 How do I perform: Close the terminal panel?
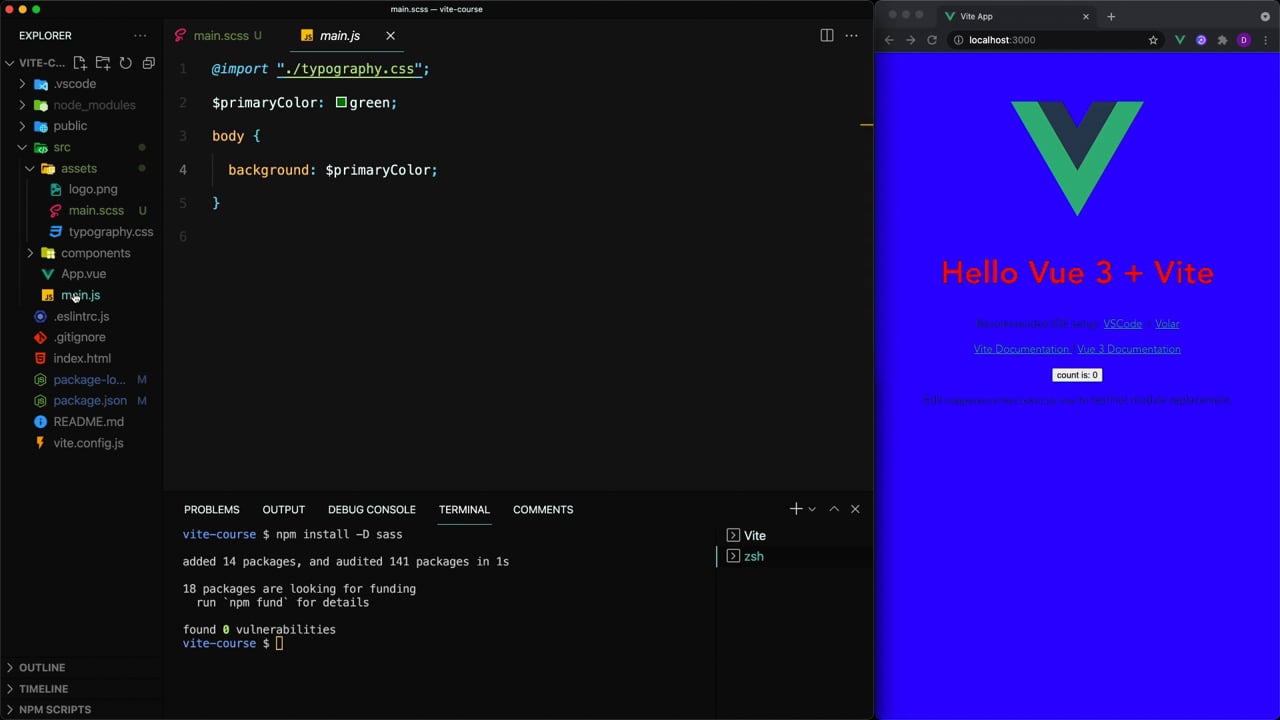(855, 509)
